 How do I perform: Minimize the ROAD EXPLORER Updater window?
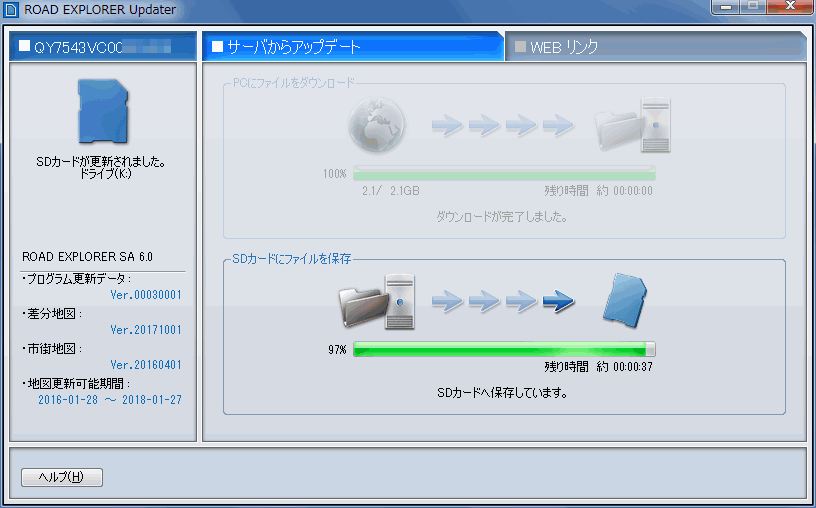coord(725,7)
